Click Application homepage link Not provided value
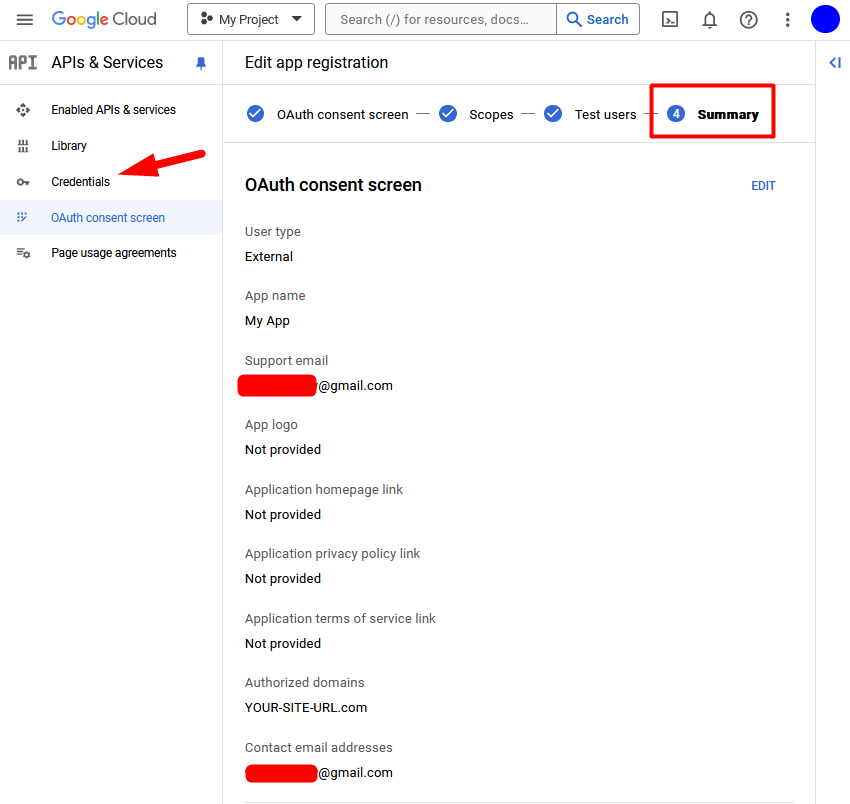Screen dimensions: 850x804 [283, 514]
